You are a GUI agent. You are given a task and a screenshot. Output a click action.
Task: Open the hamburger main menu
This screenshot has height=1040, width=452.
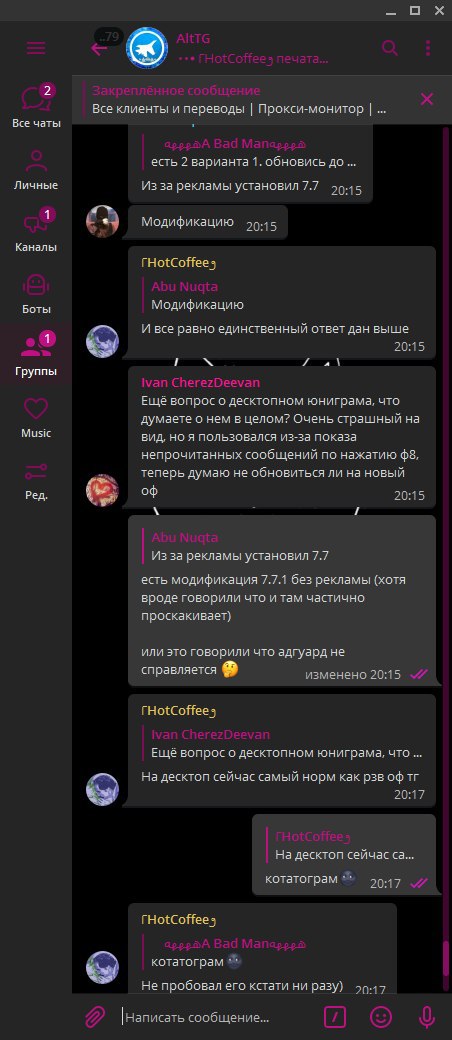(36, 48)
